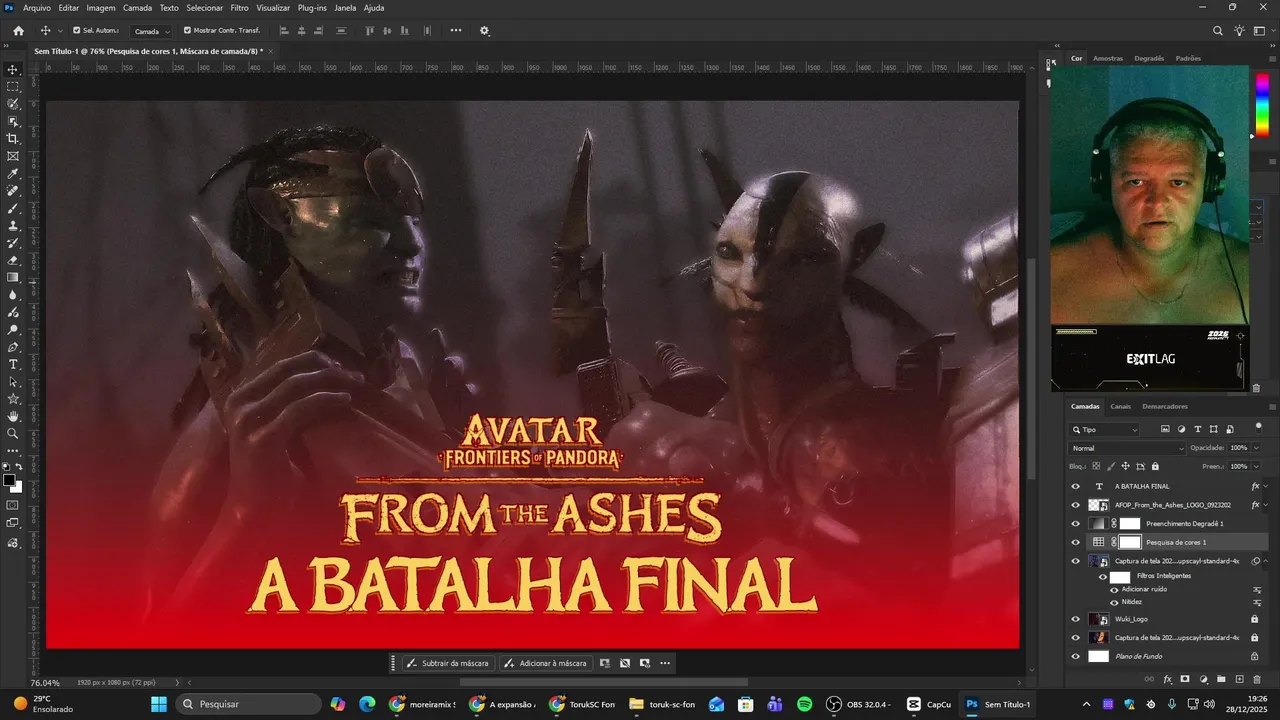This screenshot has width=1280, height=720.
Task: Open the Opacidade value dropdown arrow
Action: click(1256, 448)
